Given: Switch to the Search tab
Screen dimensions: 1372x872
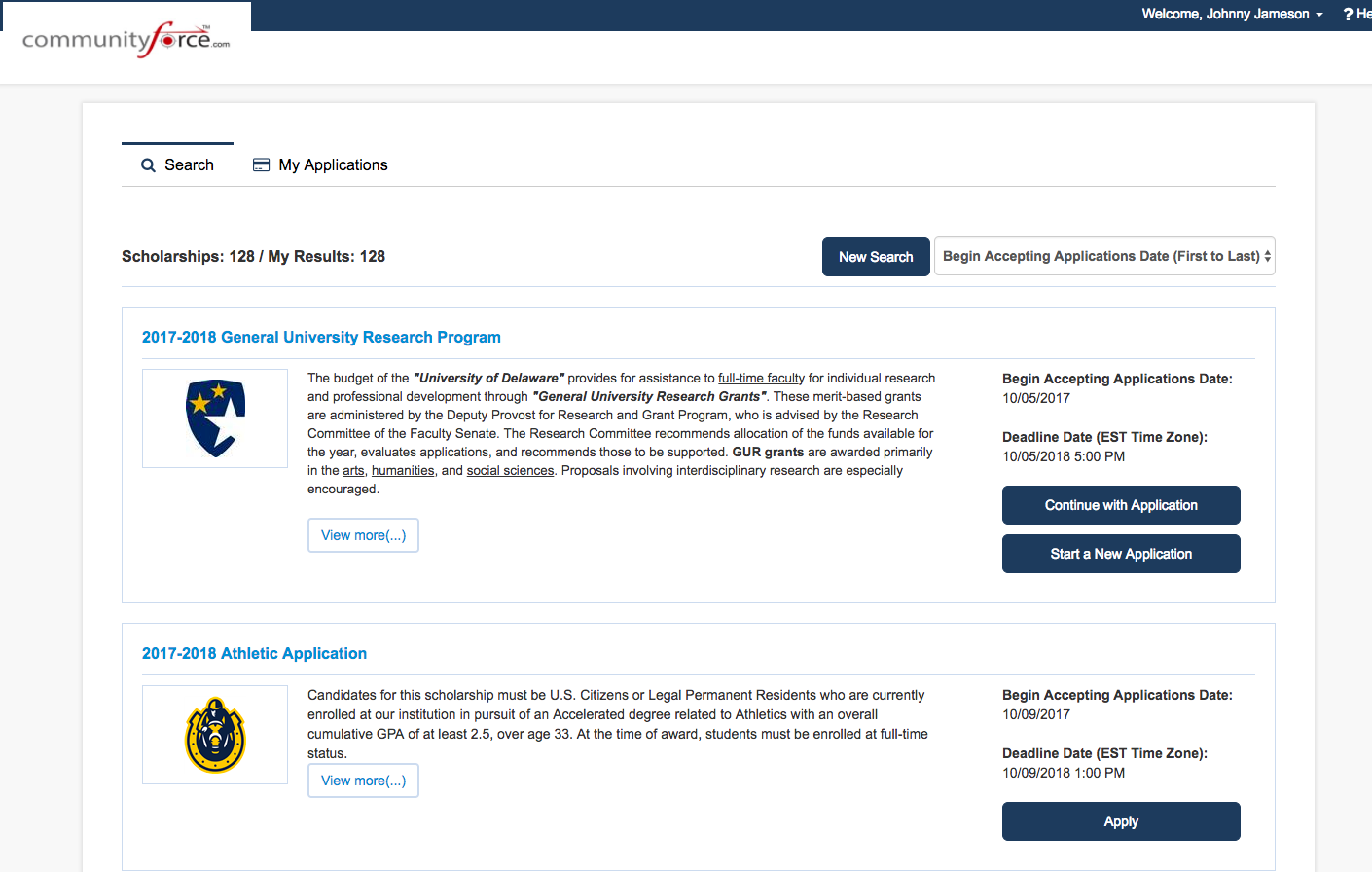Looking at the screenshot, I should coord(177,165).
